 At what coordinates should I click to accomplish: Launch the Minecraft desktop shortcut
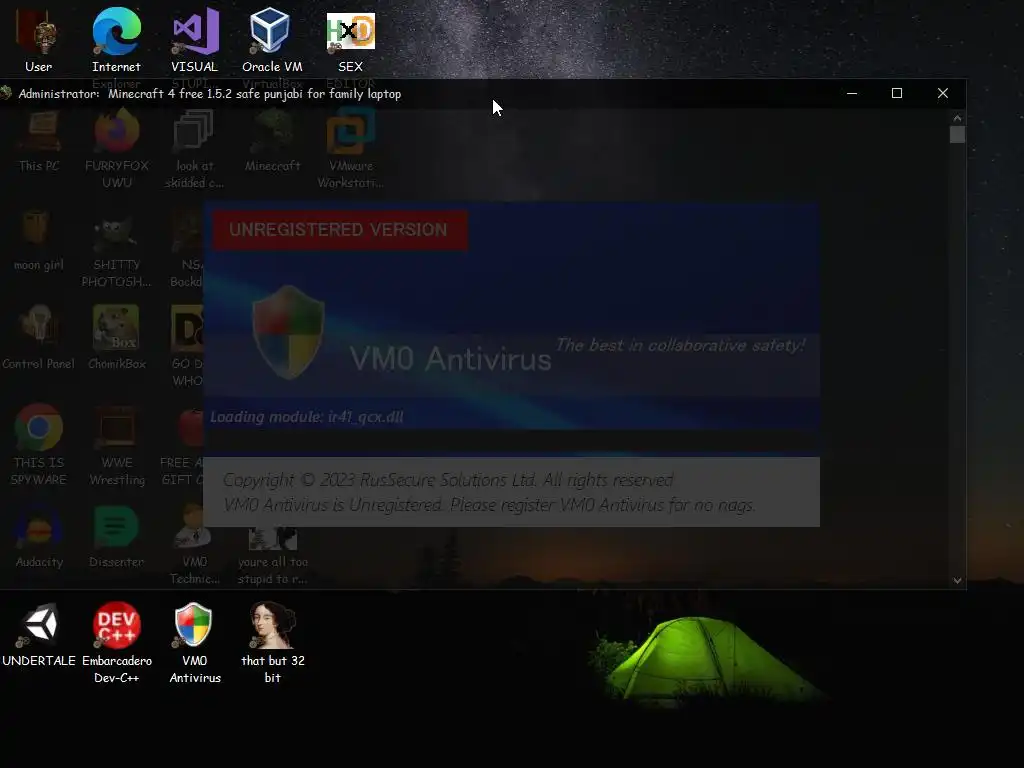coord(272,140)
